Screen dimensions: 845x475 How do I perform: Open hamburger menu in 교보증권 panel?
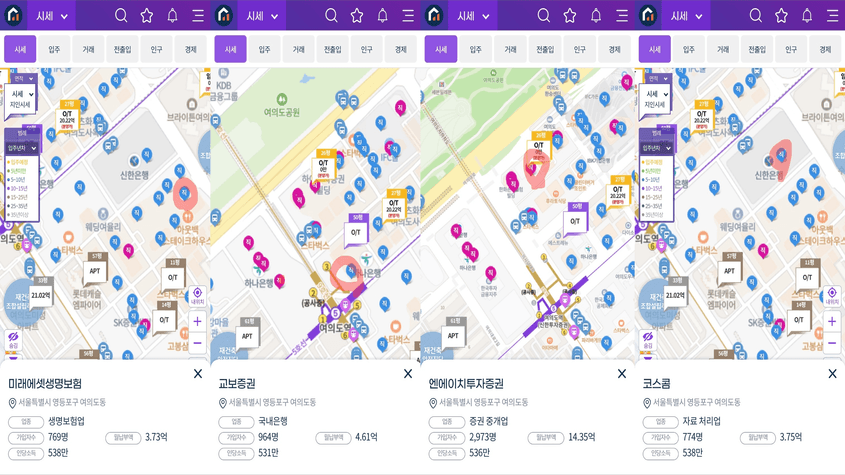click(x=408, y=16)
